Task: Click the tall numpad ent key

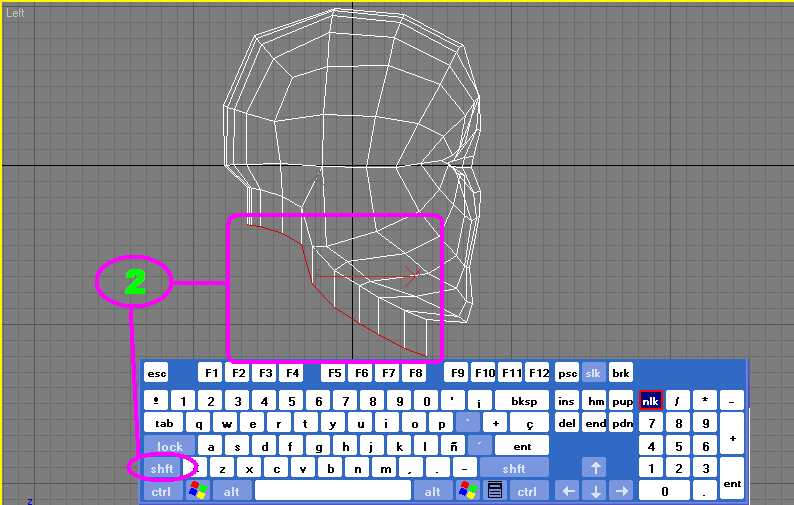Action: (732, 479)
